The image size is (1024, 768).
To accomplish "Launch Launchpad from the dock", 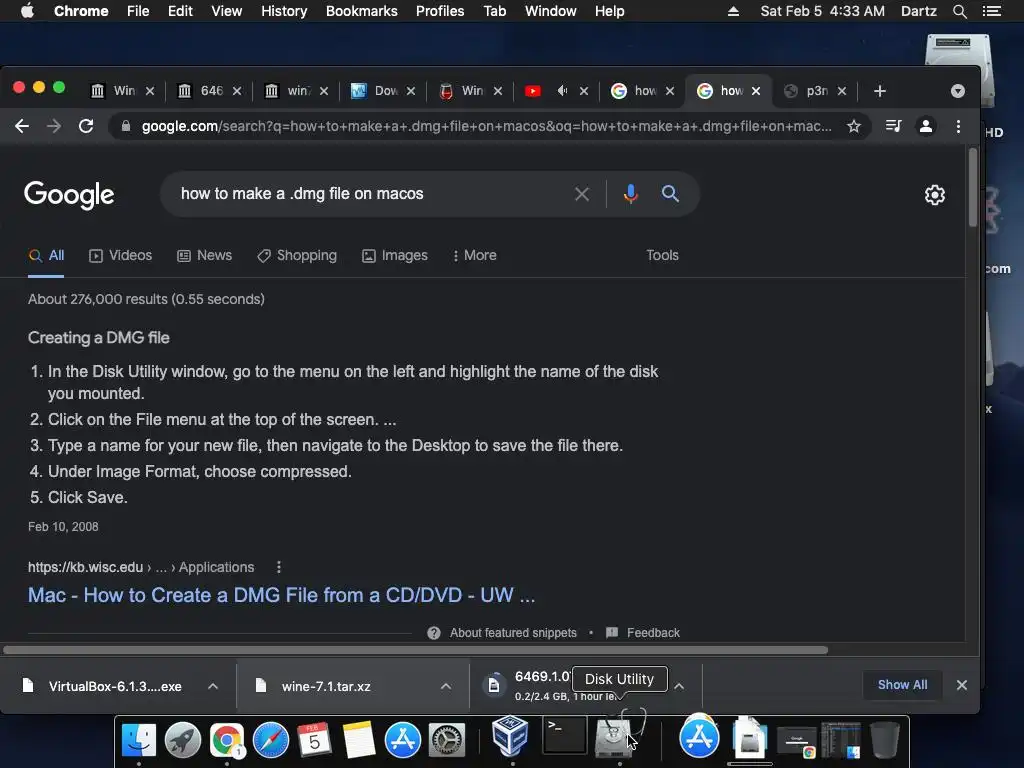I will pos(183,739).
